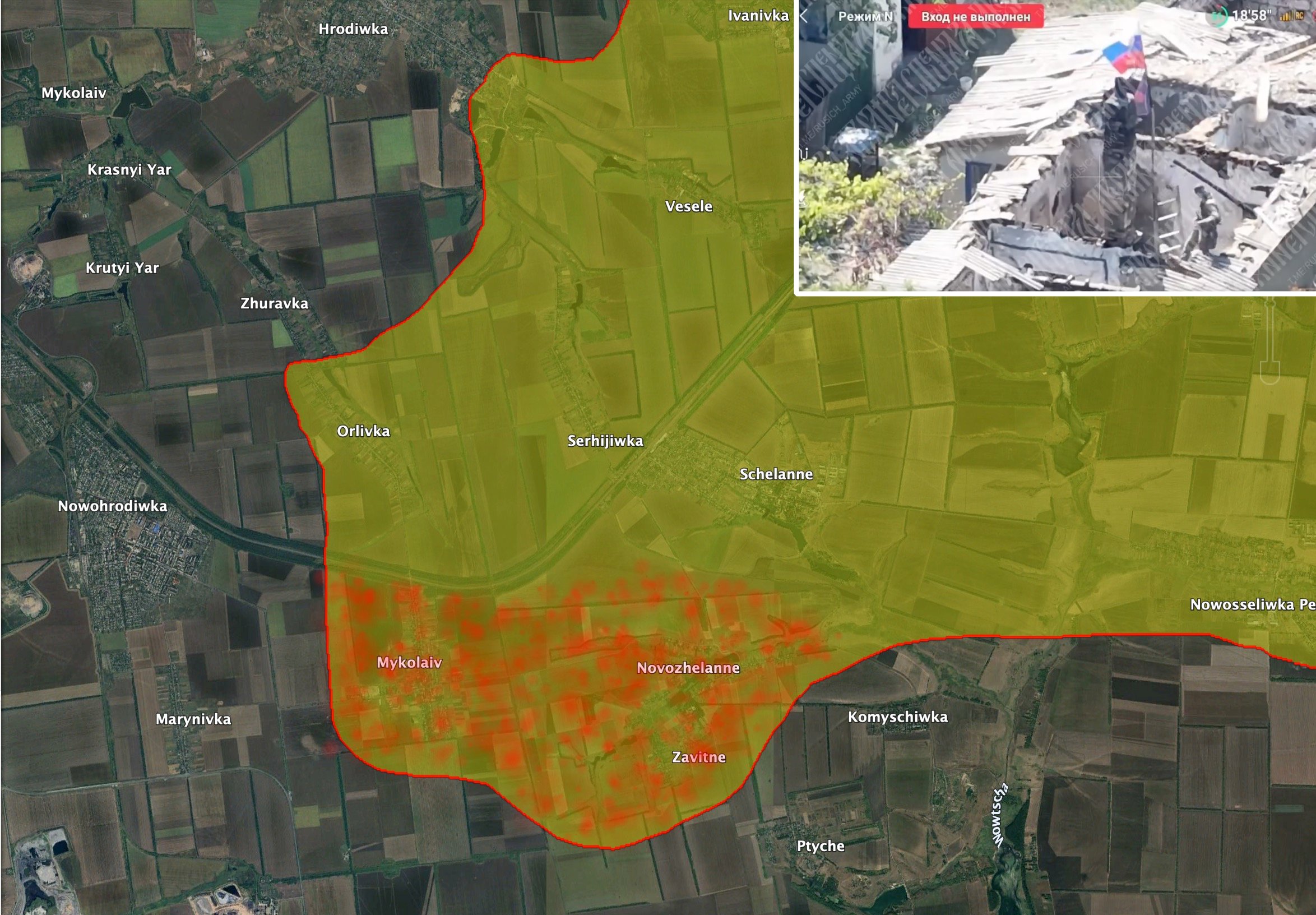Image resolution: width=1316 pixels, height=915 pixels.
Task: Select the Nowohrodiwka town label
Action: point(112,506)
